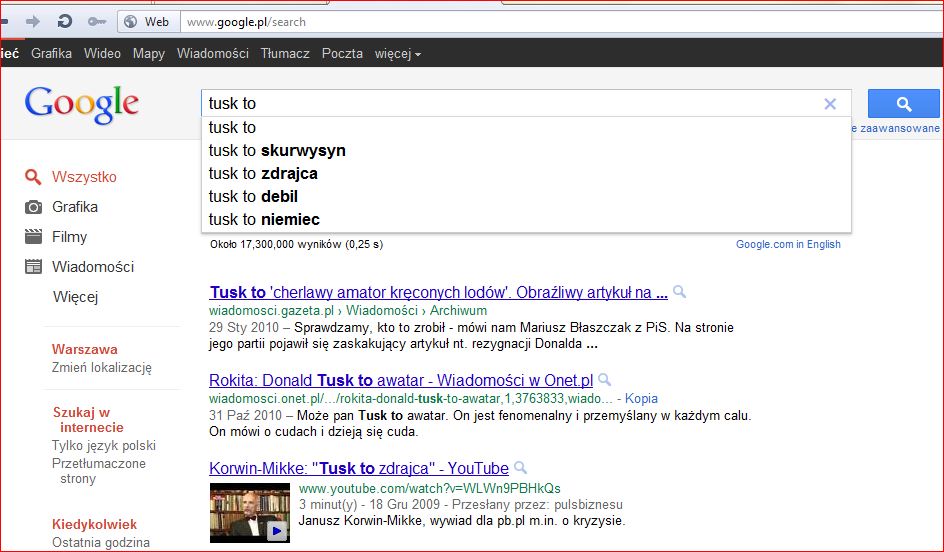Open the Kopia cached link for Onet result
The image size is (944, 552).
[x=641, y=398]
